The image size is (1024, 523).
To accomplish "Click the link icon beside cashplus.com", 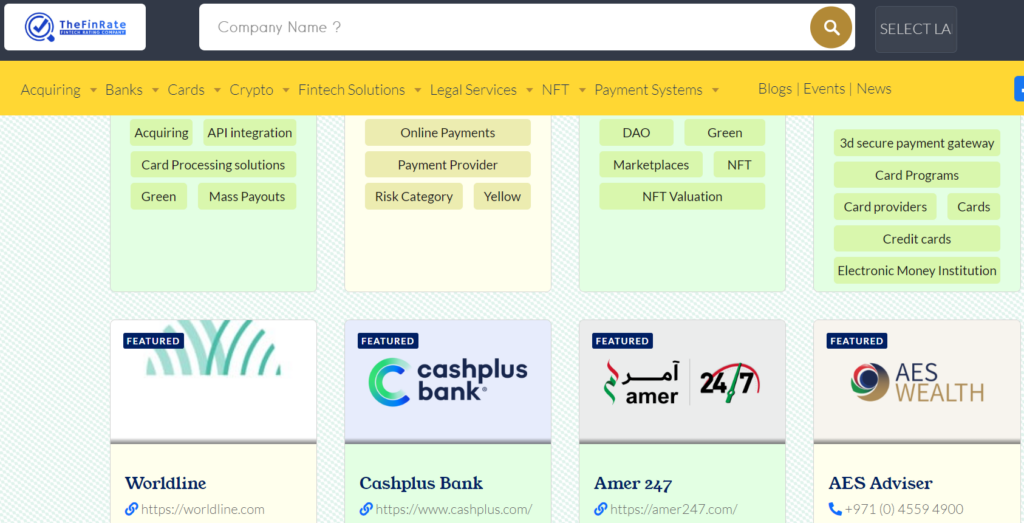I will click(366, 509).
